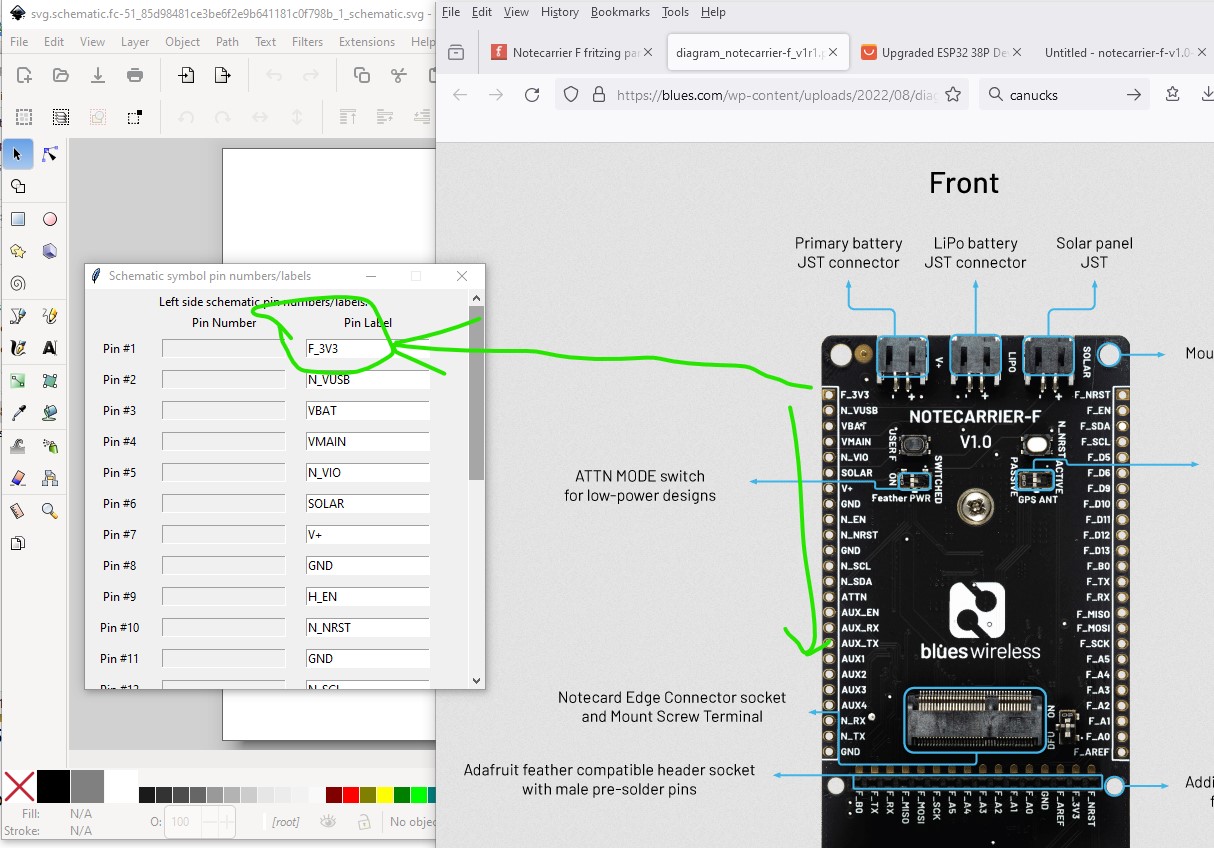Select the Star and polygon tool
Image resolution: width=1214 pixels, height=848 pixels.
point(18,251)
